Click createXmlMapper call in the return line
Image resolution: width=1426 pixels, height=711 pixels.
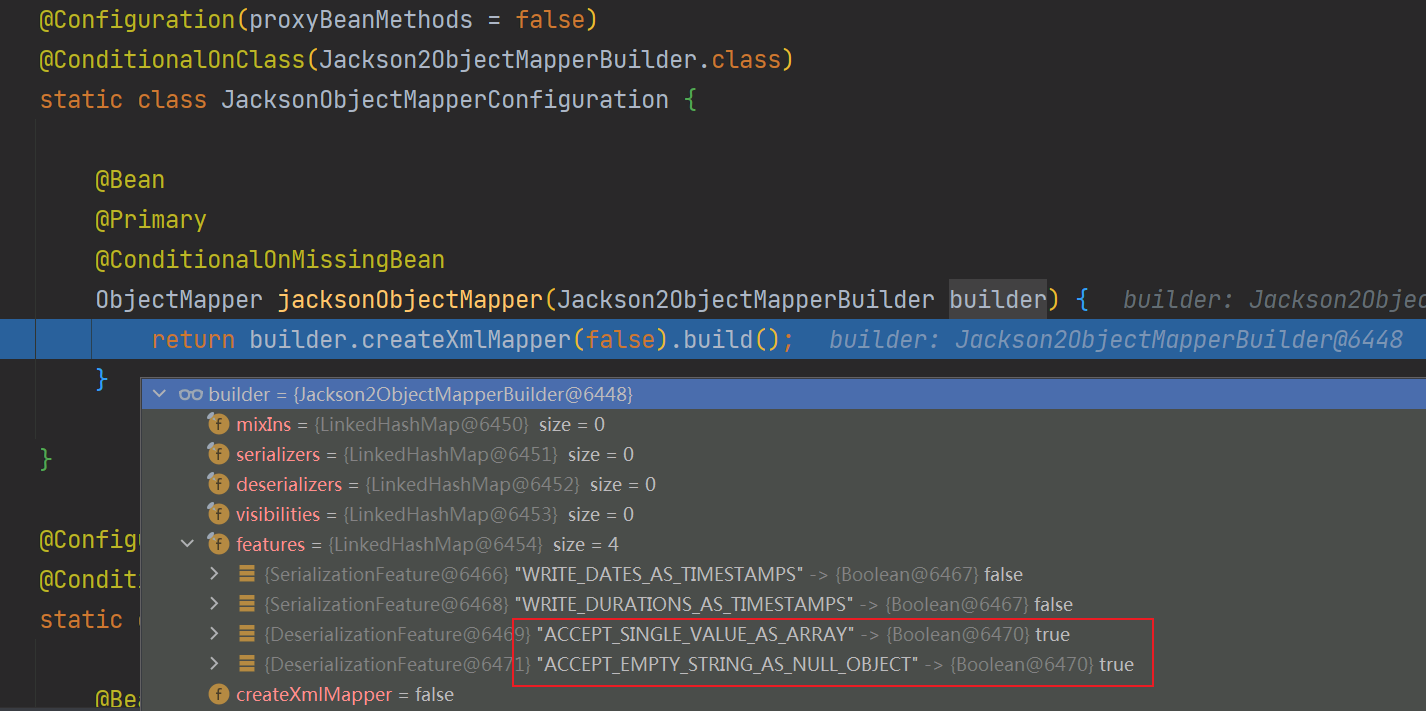pyautogui.click(x=466, y=340)
